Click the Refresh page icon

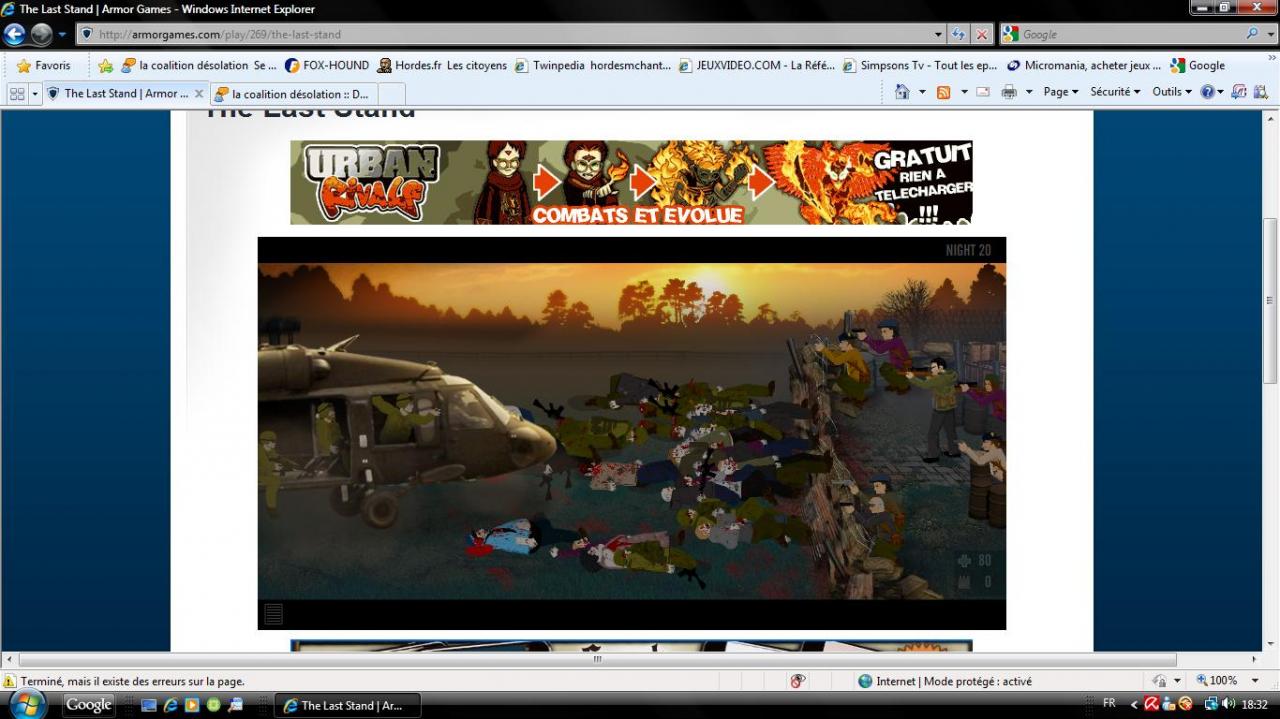click(959, 34)
